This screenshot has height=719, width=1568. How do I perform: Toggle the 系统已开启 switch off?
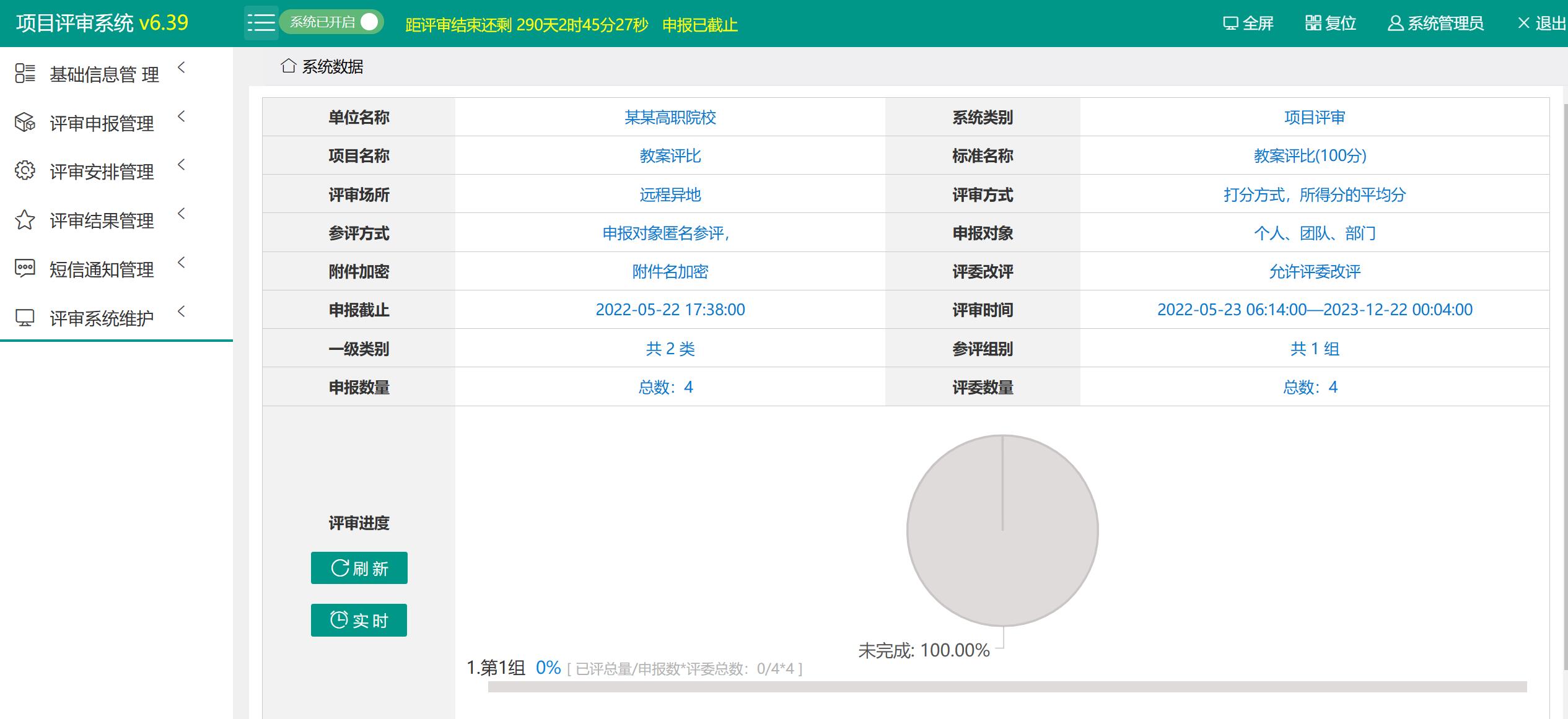(x=331, y=22)
